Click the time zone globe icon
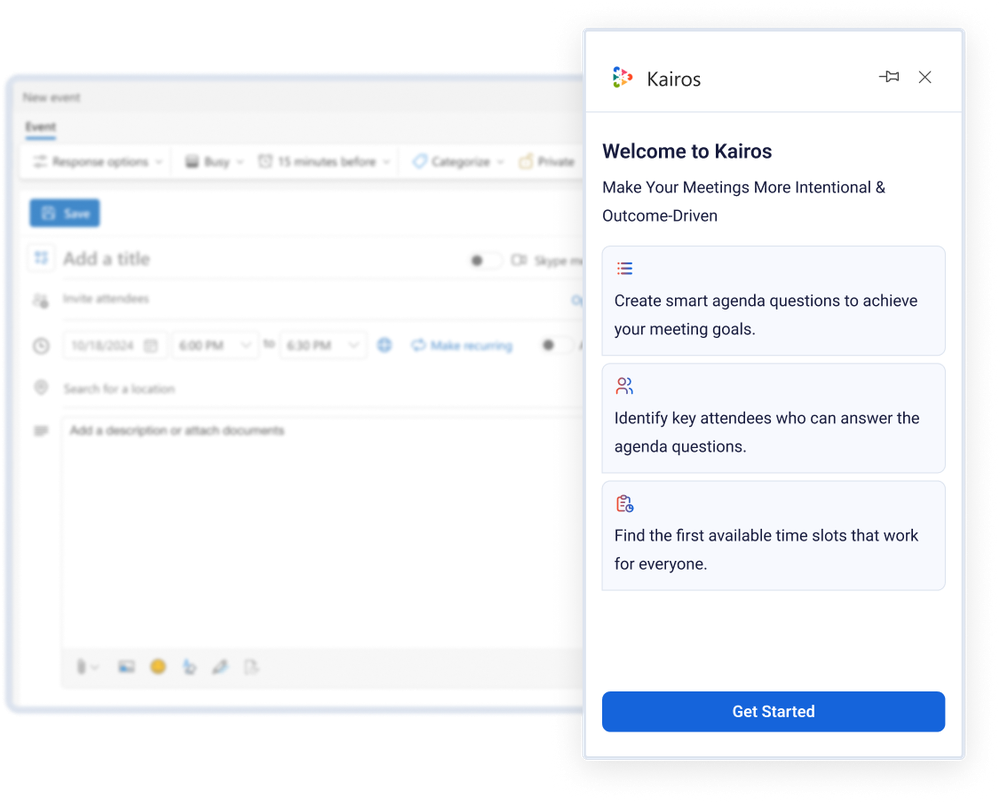This screenshot has height=802, width=1000. pyautogui.click(x=384, y=345)
